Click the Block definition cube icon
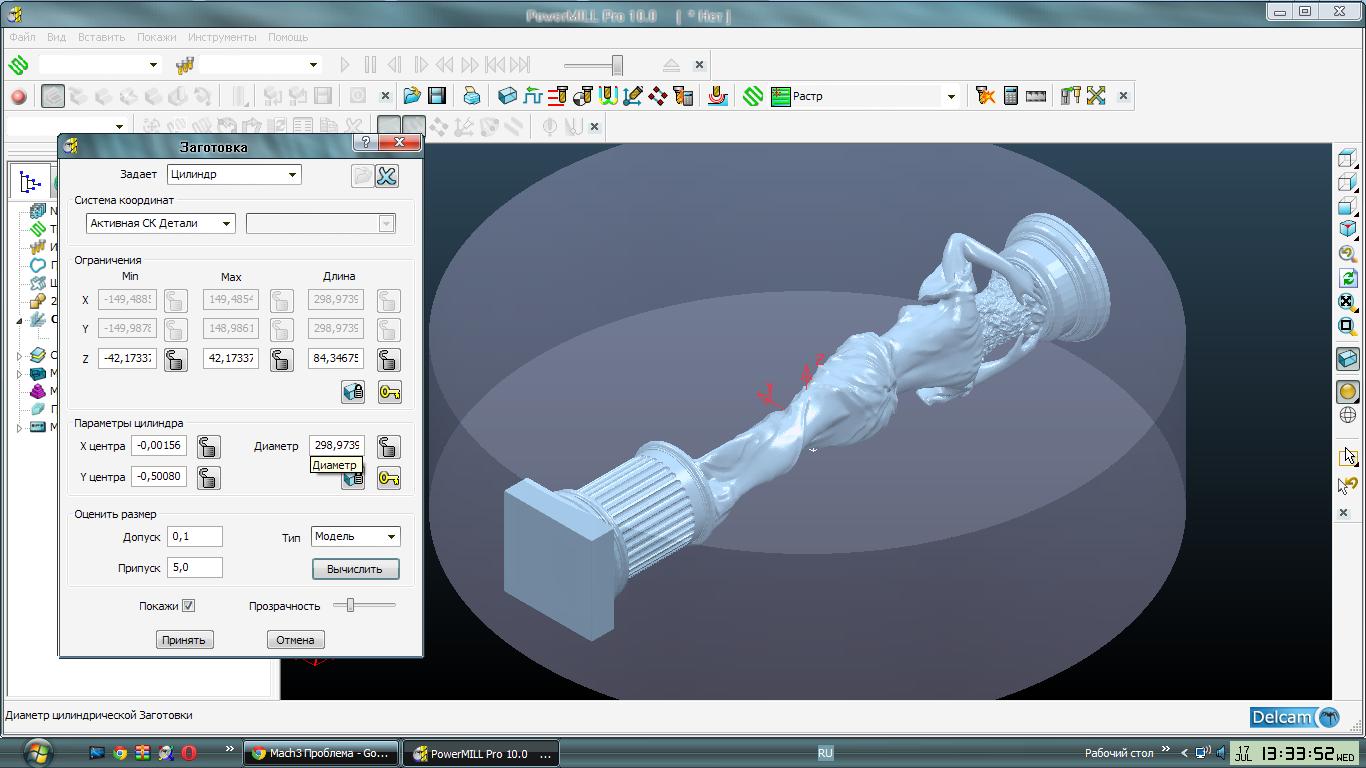Viewport: 1366px width, 768px height. [507, 96]
